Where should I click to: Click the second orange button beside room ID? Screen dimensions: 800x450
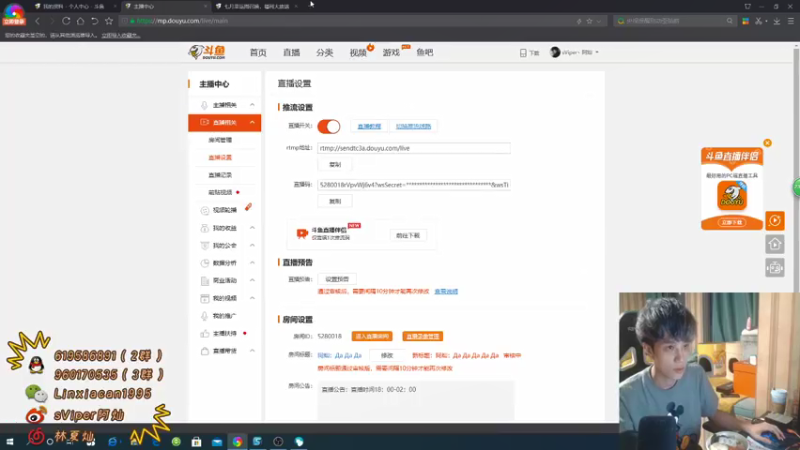coord(422,336)
